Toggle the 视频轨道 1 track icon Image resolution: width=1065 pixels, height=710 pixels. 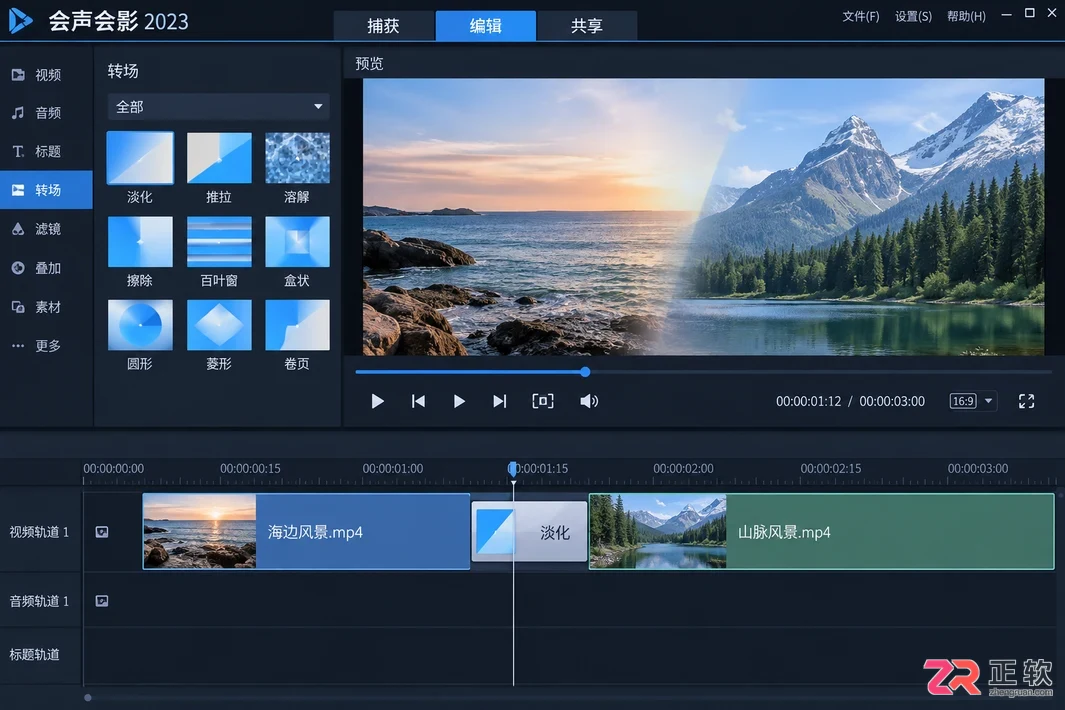tap(102, 532)
